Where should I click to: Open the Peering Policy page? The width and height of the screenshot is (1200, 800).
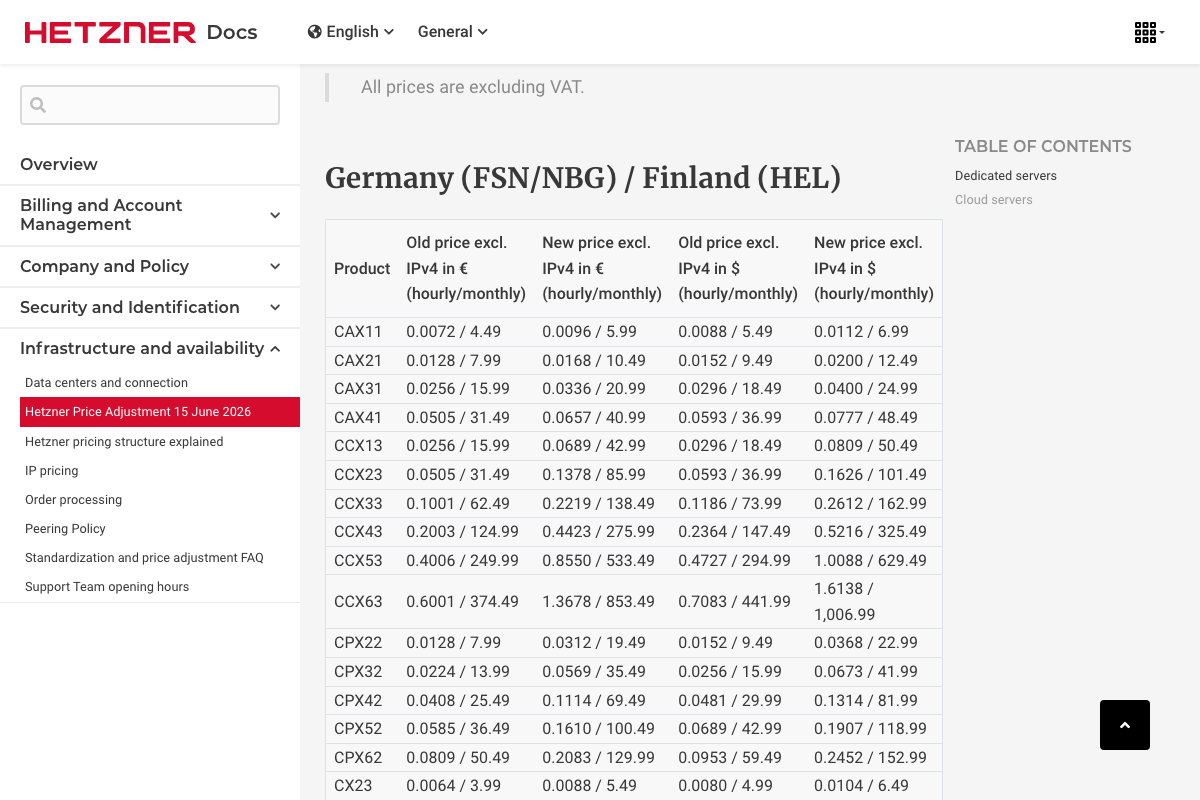[65, 528]
